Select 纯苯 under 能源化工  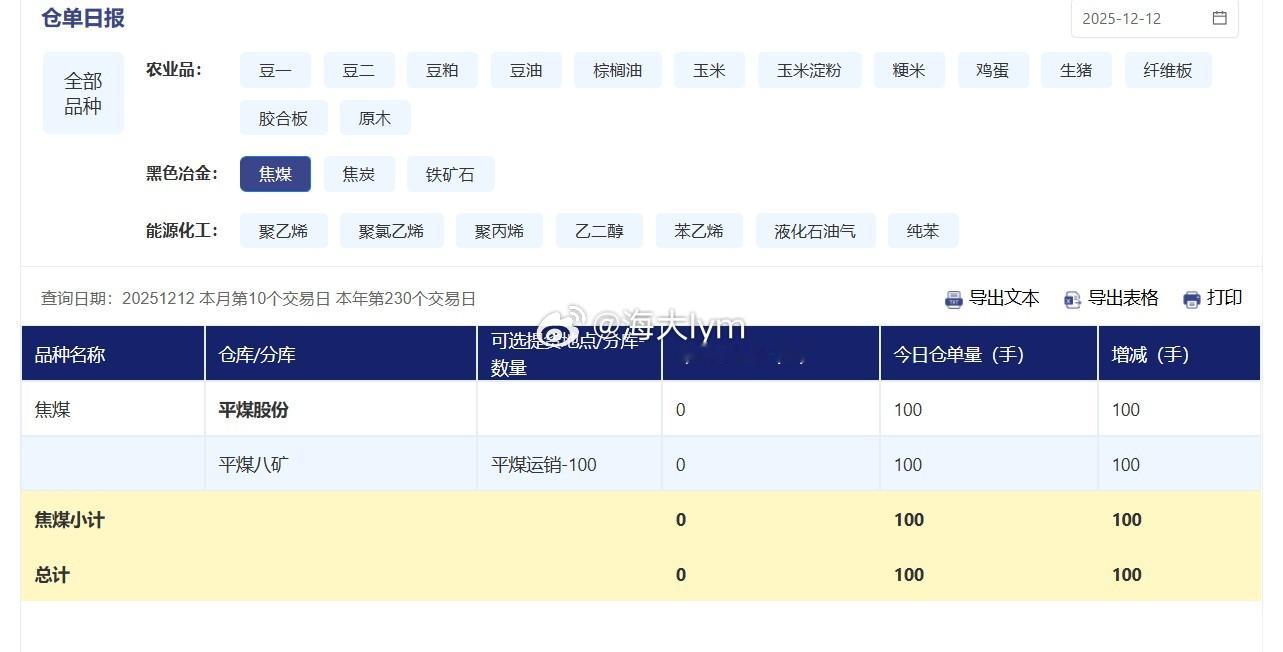922,230
